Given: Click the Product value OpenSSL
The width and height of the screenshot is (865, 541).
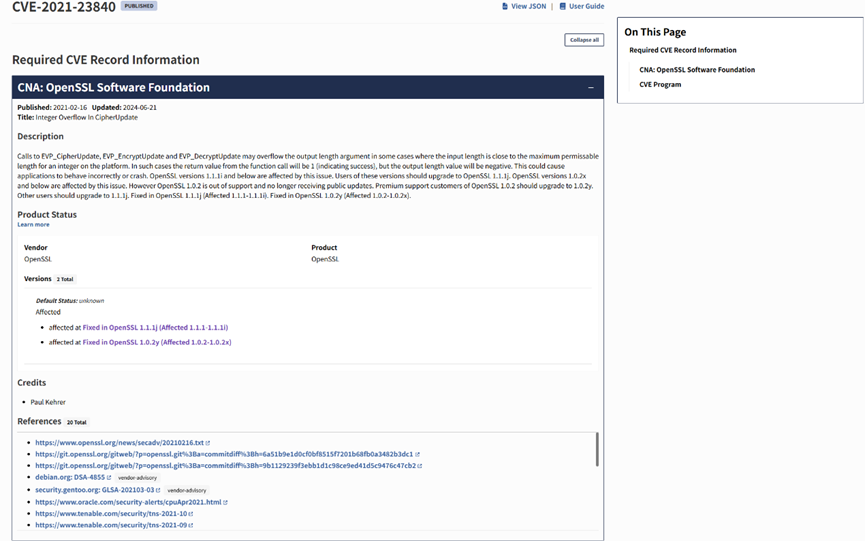Looking at the screenshot, I should [x=325, y=259].
